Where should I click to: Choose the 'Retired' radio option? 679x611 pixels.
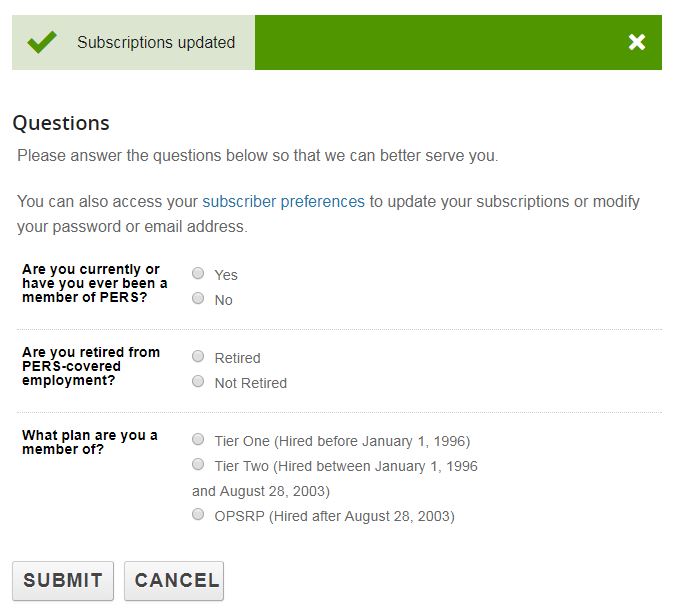pos(198,356)
